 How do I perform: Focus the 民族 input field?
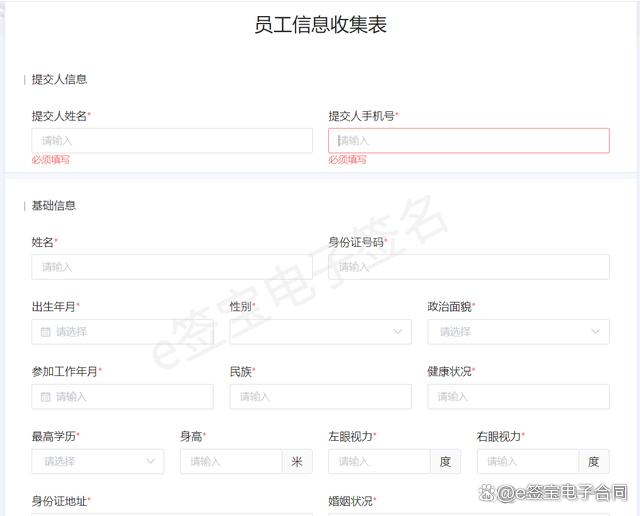tap(320, 397)
